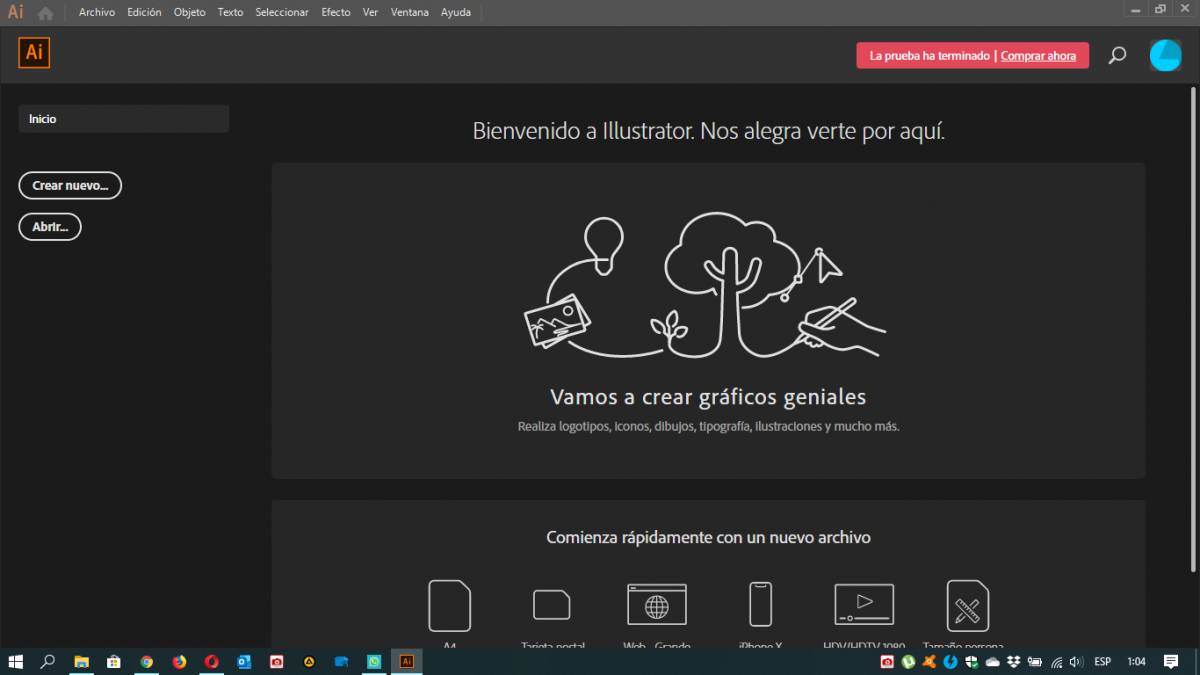Click the Abrir button
Image resolution: width=1200 pixels, height=675 pixels.
(x=50, y=227)
